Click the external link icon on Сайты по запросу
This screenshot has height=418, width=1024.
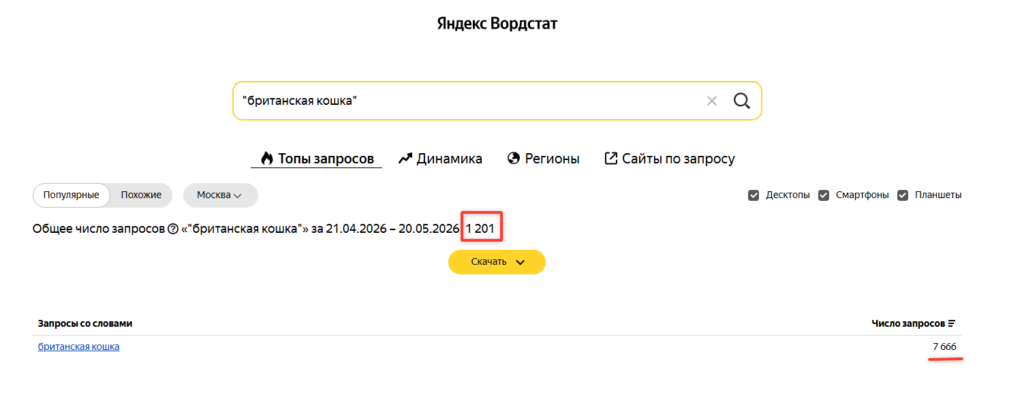[611, 158]
